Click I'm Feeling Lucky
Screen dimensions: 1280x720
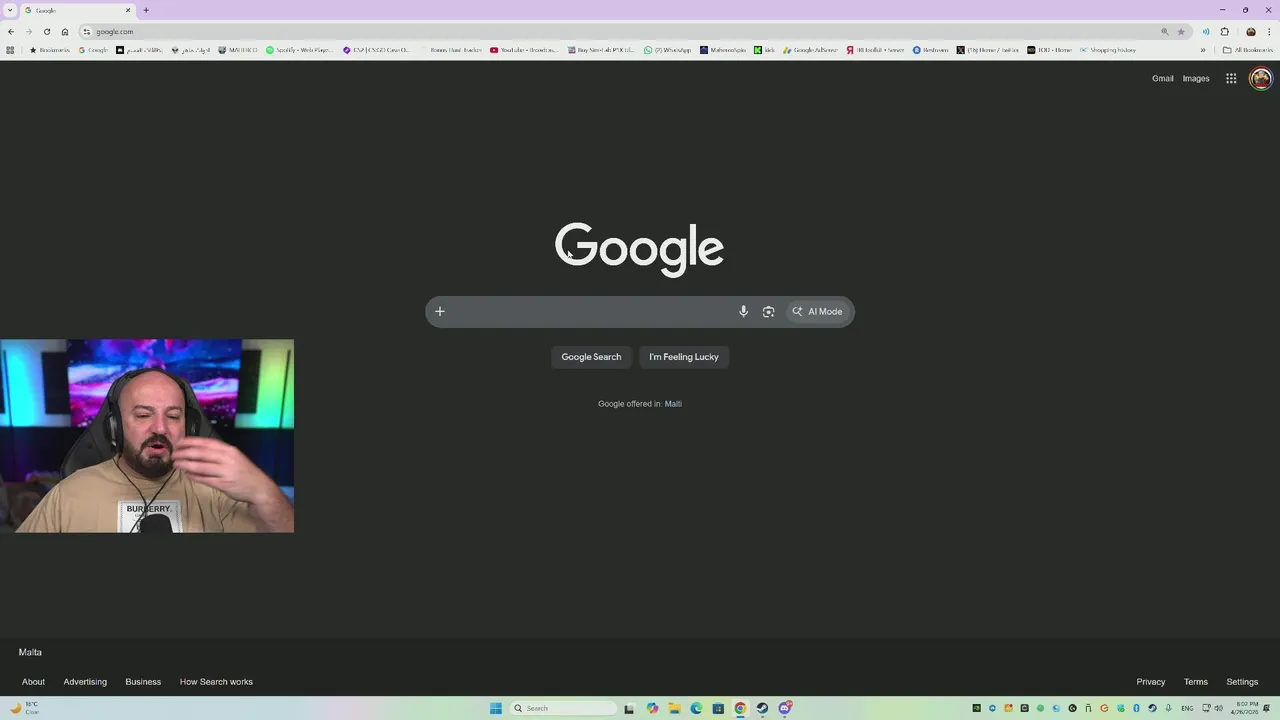684,357
